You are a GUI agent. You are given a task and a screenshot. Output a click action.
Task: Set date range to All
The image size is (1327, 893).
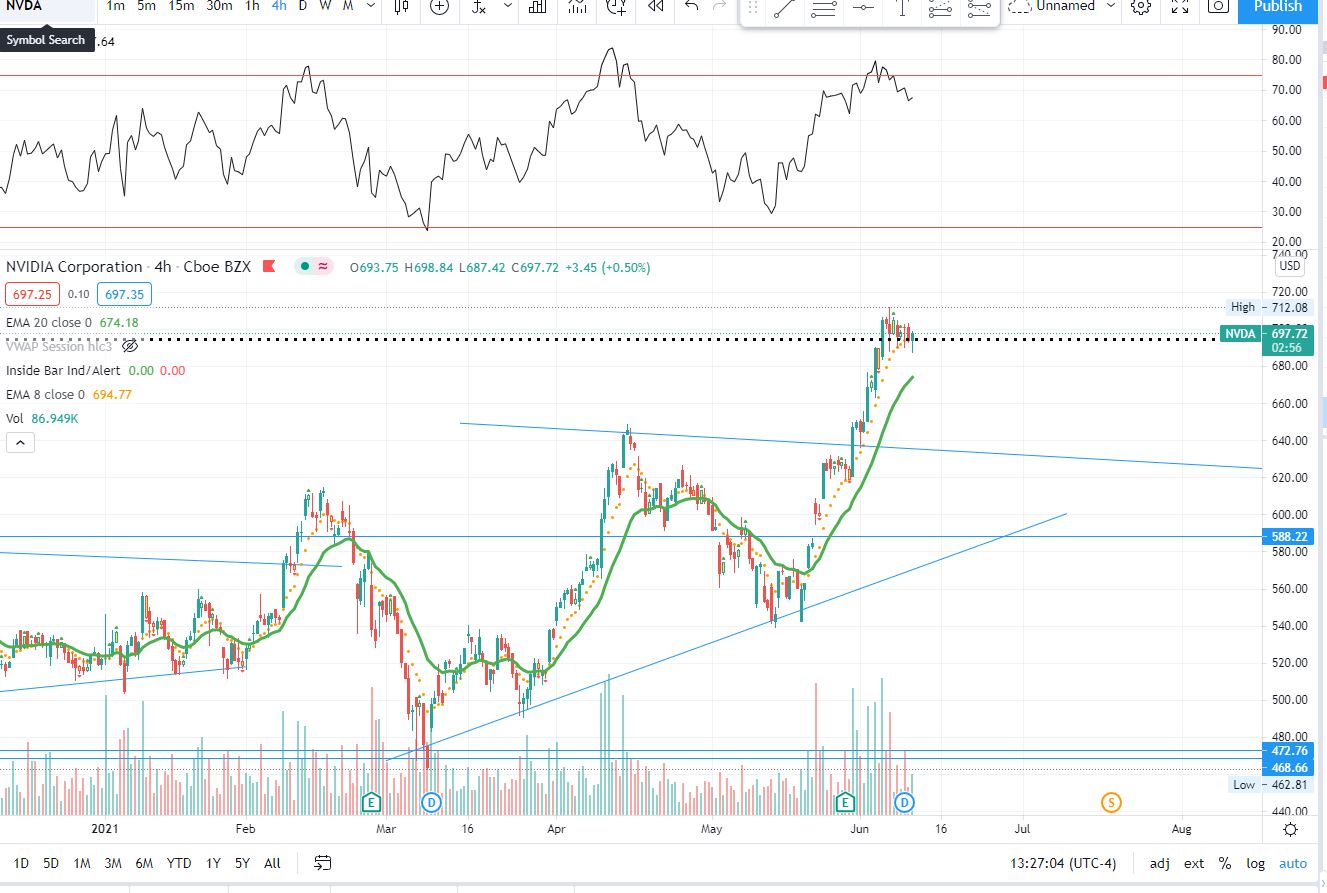[272, 863]
